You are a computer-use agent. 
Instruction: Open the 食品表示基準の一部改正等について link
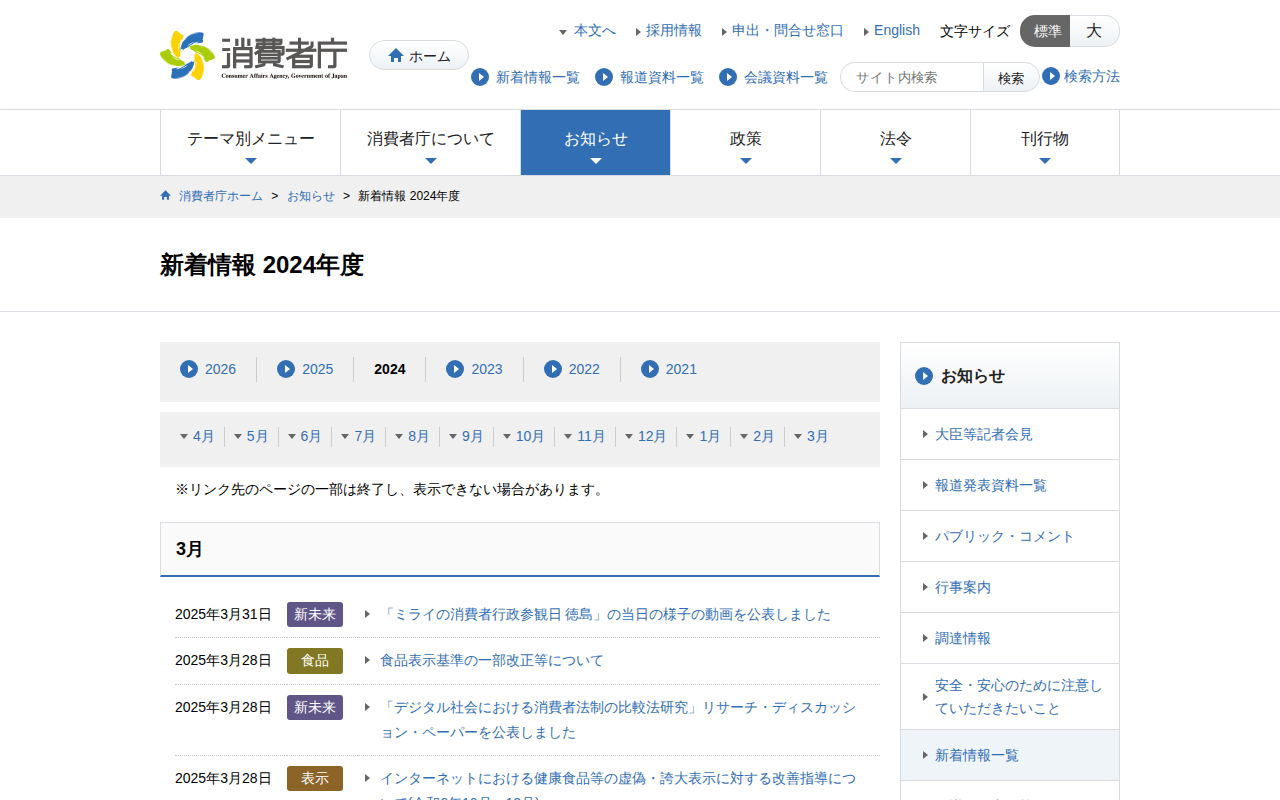[491, 661]
